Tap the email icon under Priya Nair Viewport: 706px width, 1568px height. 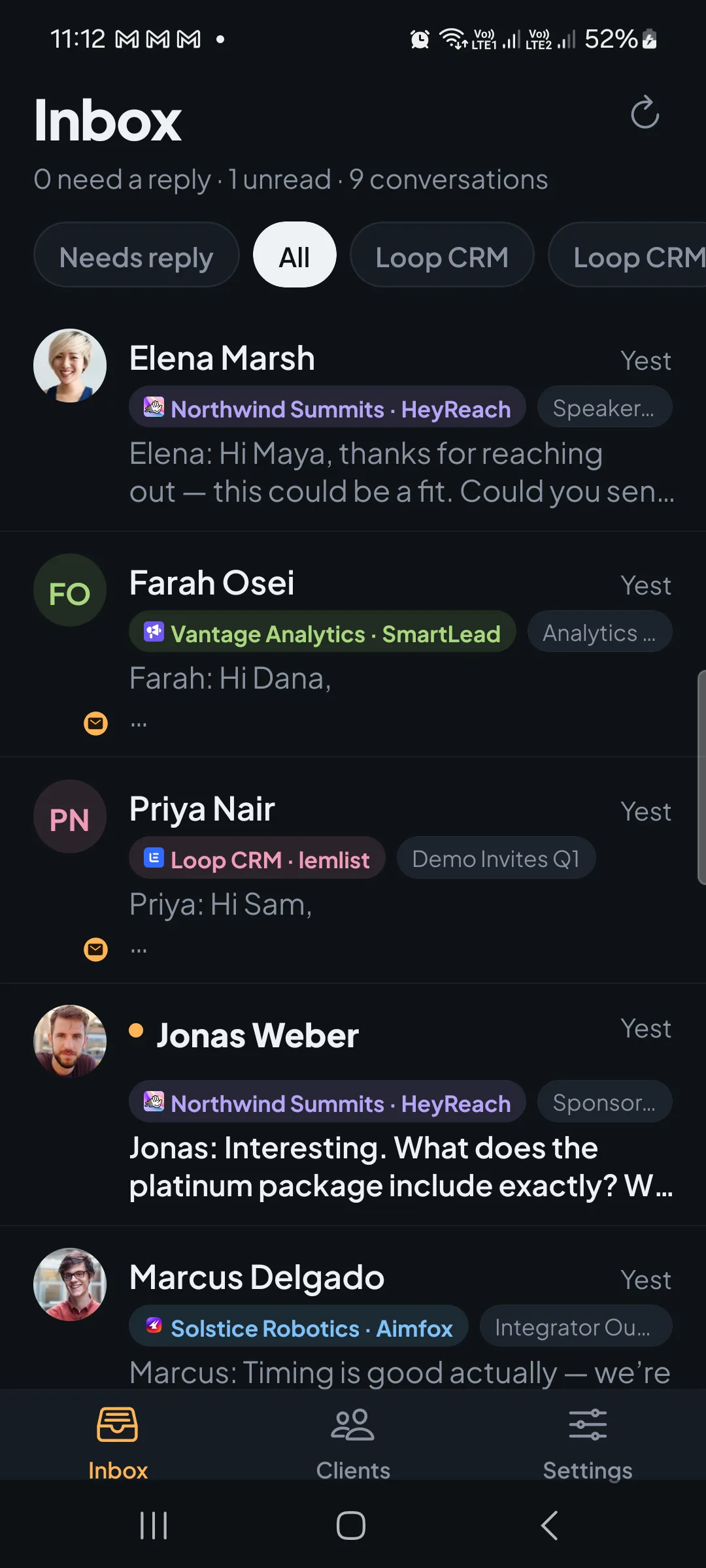[96, 949]
